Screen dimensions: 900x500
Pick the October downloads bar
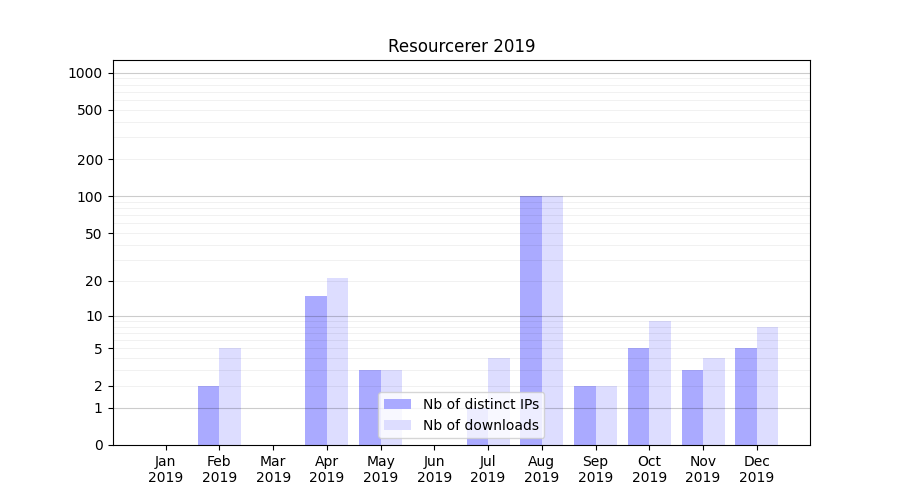(x=660, y=383)
